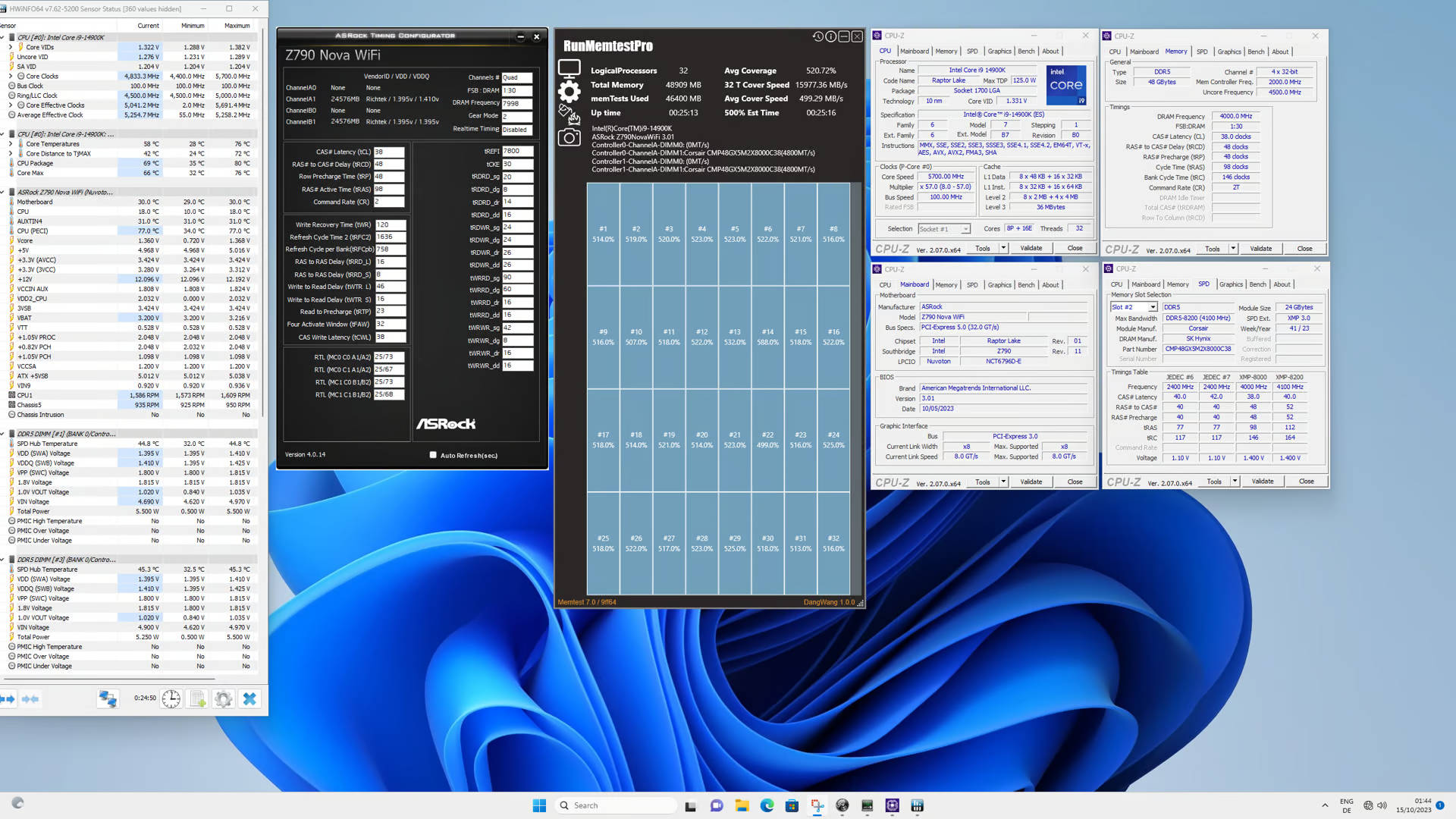Select memtest thread #22 tile
Screen dimensions: 1456x819
click(767, 440)
